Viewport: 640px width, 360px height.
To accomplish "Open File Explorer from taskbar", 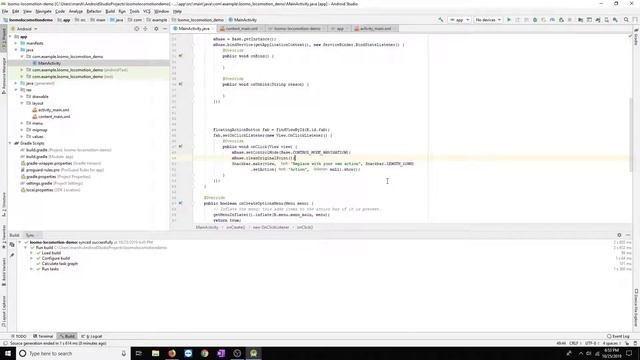I will pos(156,353).
